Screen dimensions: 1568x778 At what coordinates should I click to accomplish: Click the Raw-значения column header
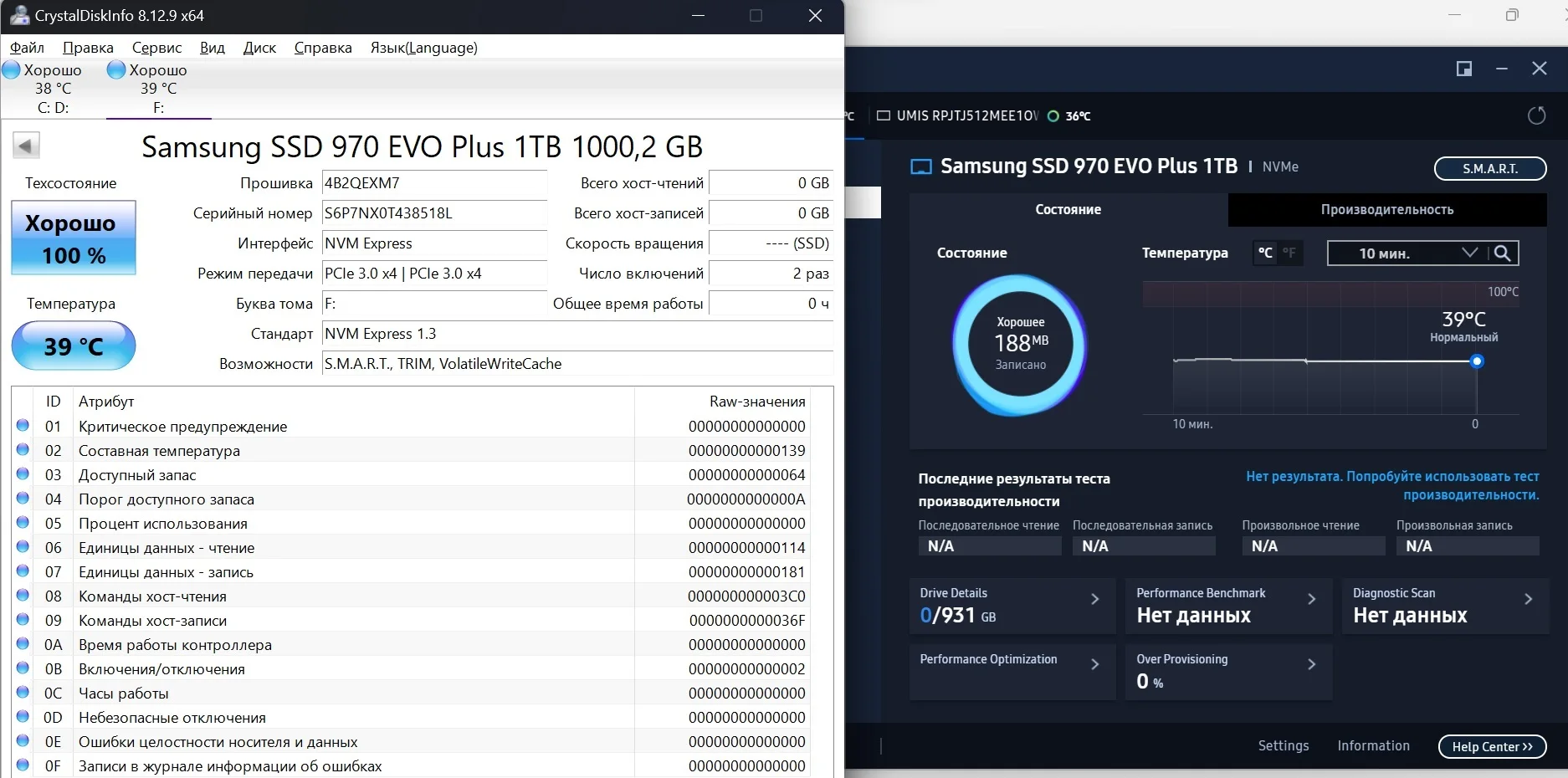click(x=757, y=402)
